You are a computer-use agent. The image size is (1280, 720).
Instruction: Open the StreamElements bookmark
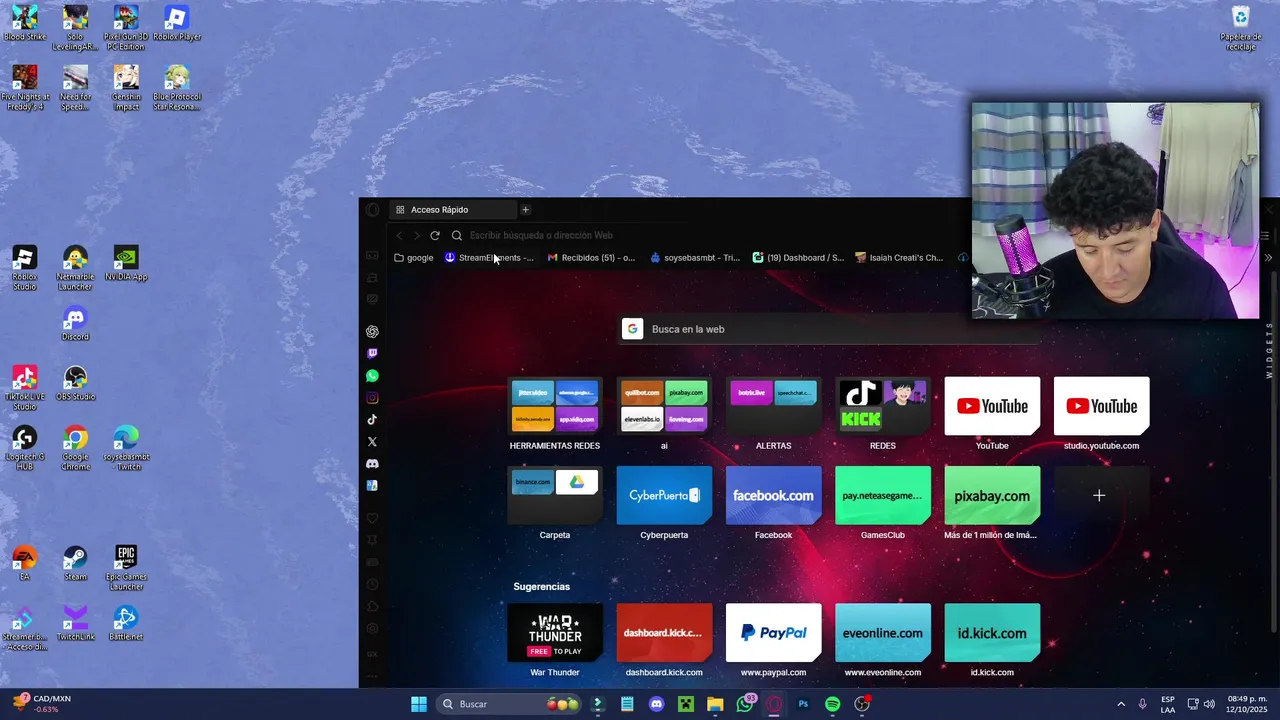click(489, 258)
